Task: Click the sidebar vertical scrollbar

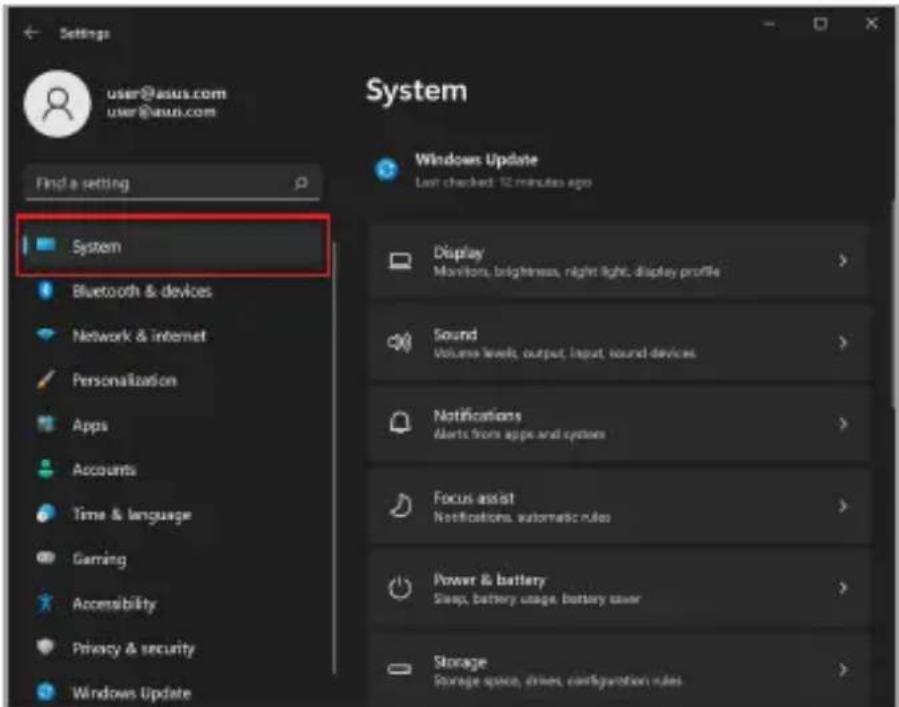Action: tap(334, 459)
